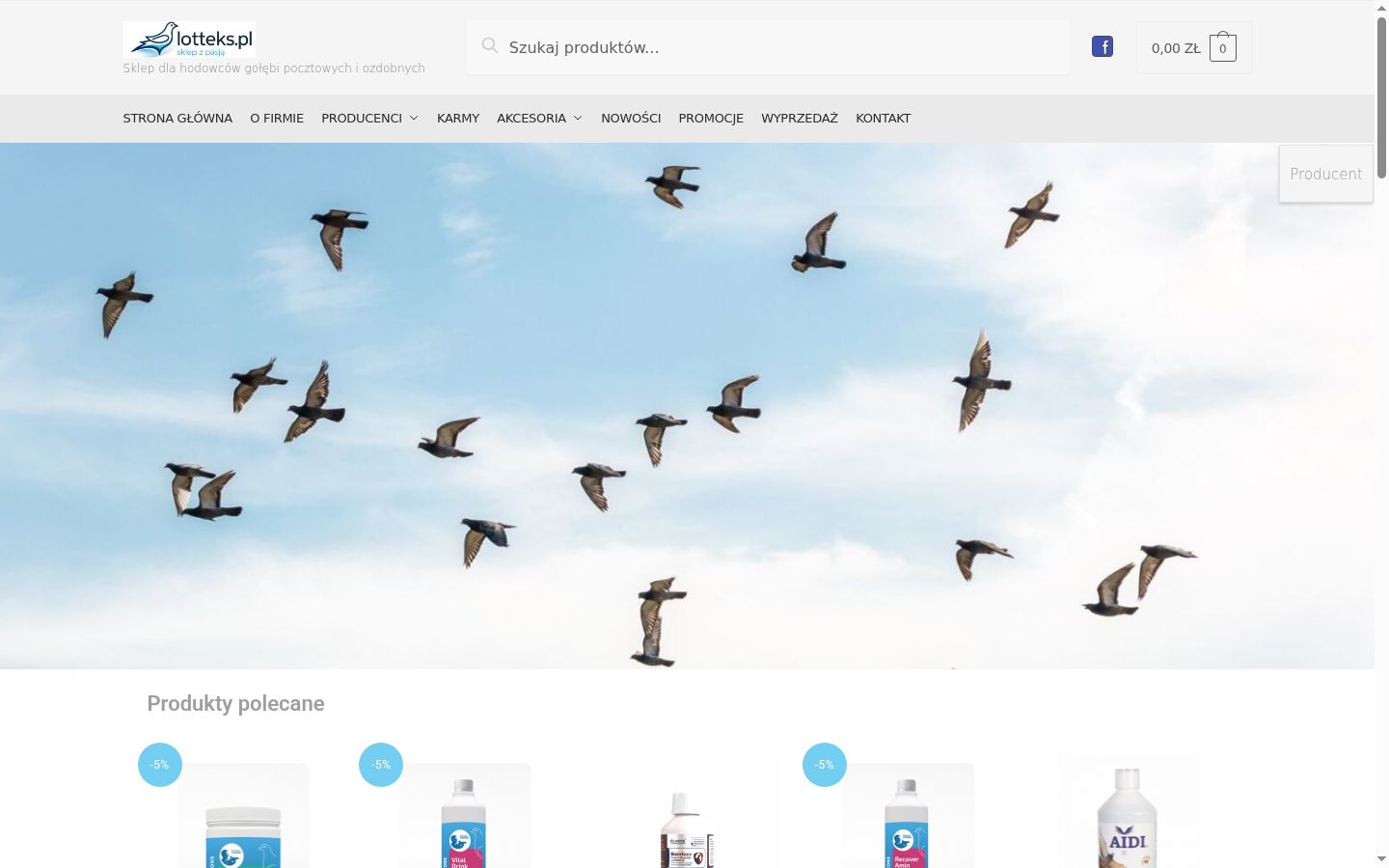Open the Kontakt page

coord(884,119)
